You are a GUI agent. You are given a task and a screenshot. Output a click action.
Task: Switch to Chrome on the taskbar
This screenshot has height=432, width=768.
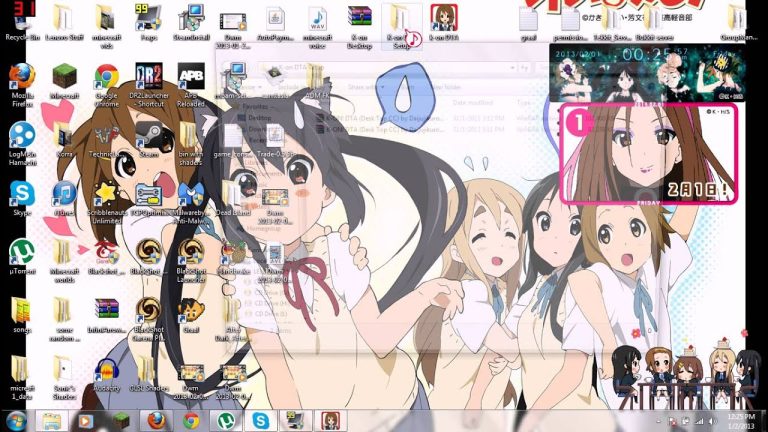click(192, 421)
